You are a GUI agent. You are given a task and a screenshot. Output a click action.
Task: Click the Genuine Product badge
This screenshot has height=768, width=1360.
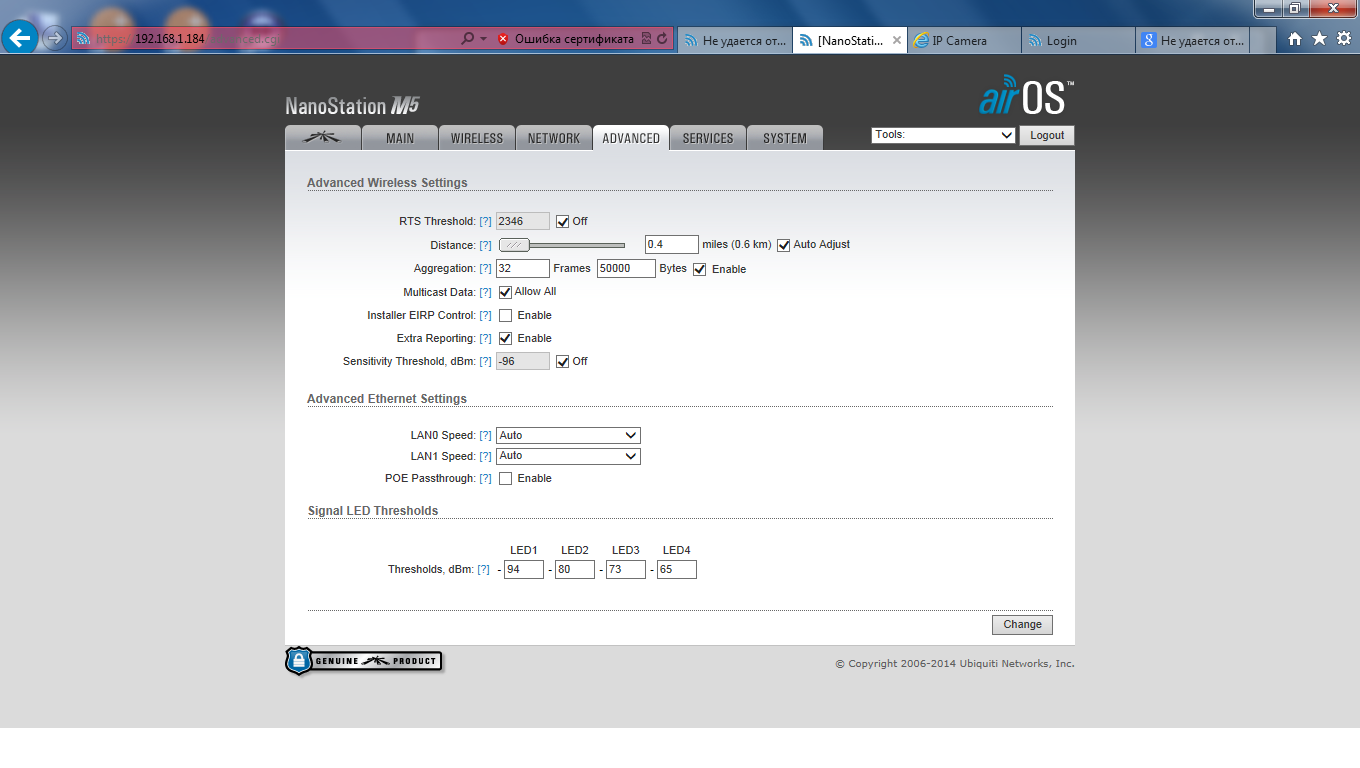(x=363, y=661)
